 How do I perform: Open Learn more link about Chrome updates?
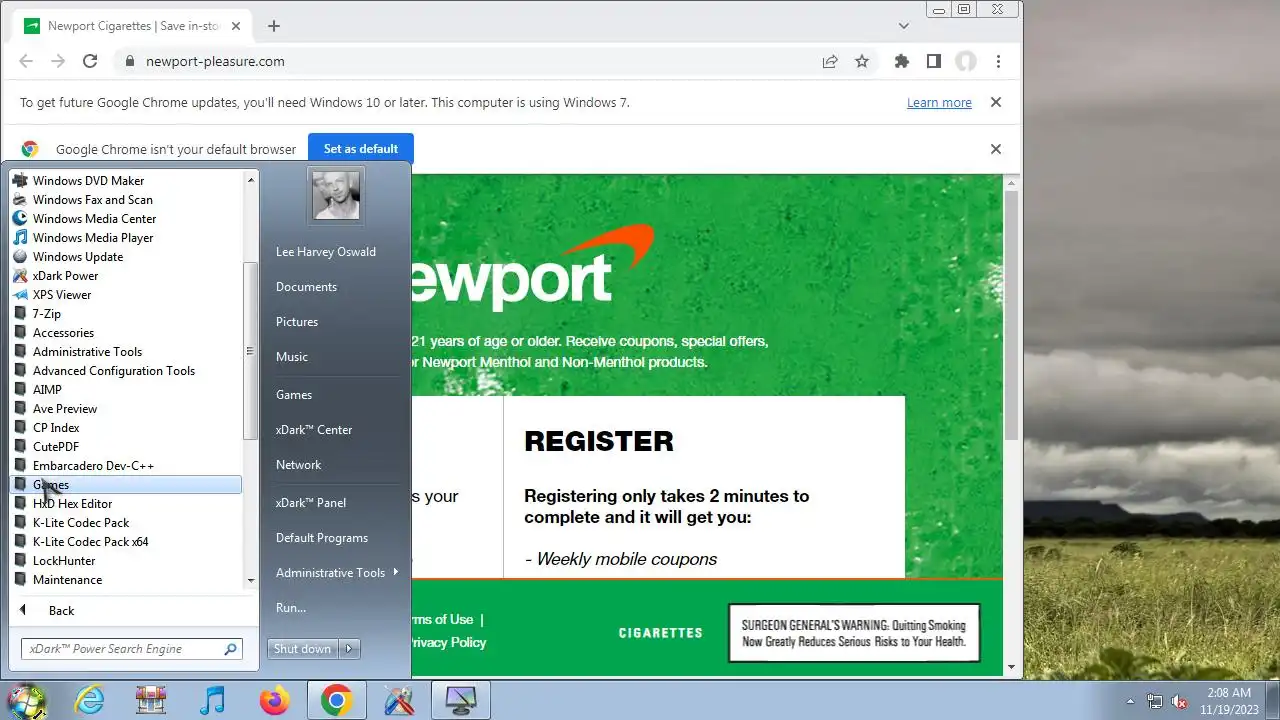click(x=939, y=103)
